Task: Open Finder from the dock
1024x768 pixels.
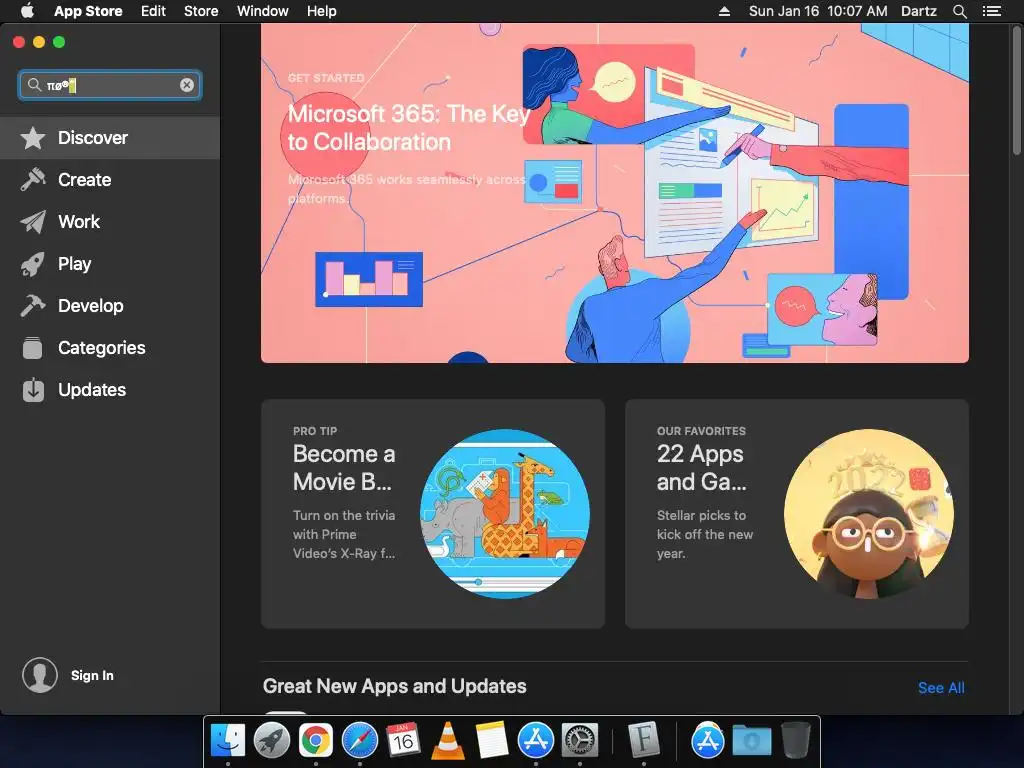Action: click(228, 741)
